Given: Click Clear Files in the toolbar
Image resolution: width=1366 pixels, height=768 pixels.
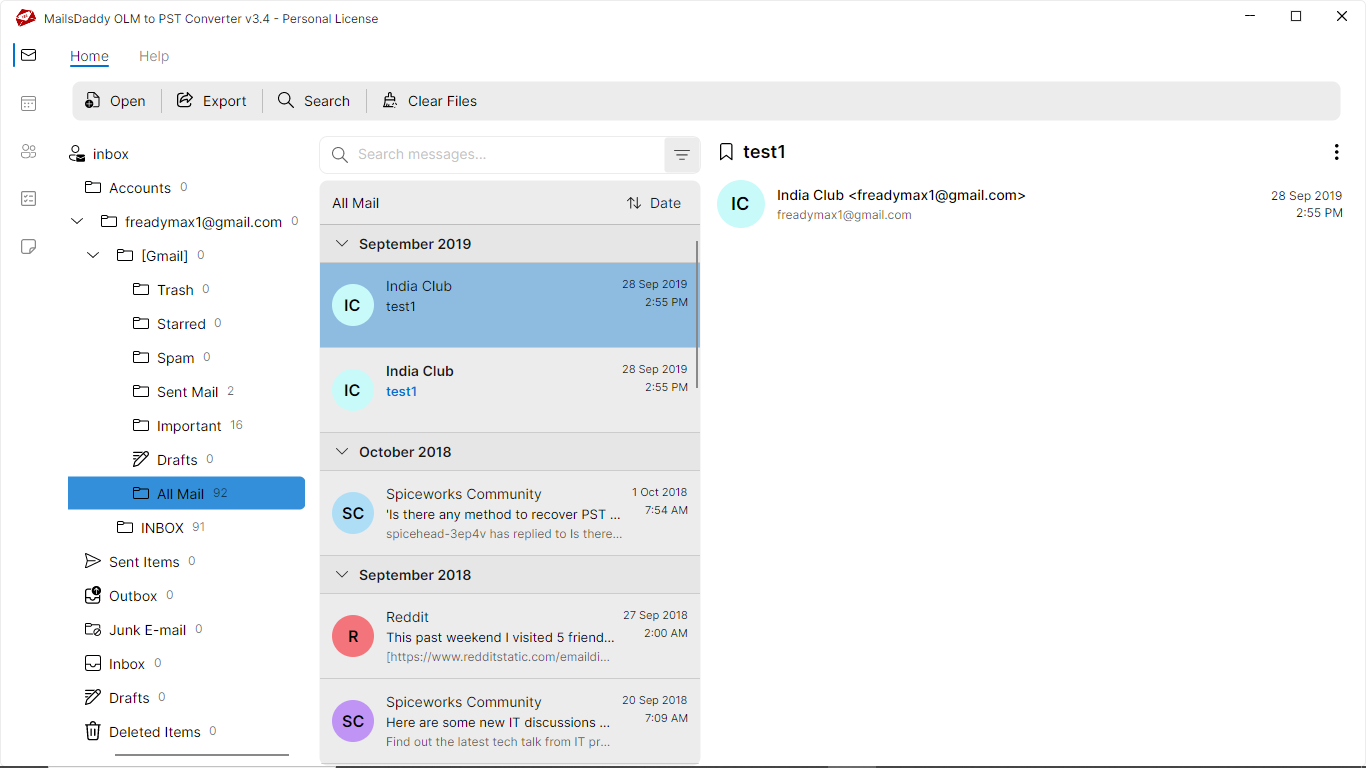Looking at the screenshot, I should pos(430,101).
